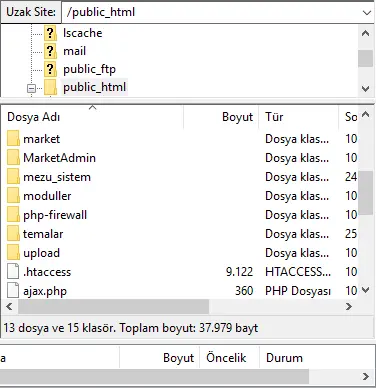Click the file list horizontal scrollbar thumb
This screenshot has height=388, width=376.
114,306
